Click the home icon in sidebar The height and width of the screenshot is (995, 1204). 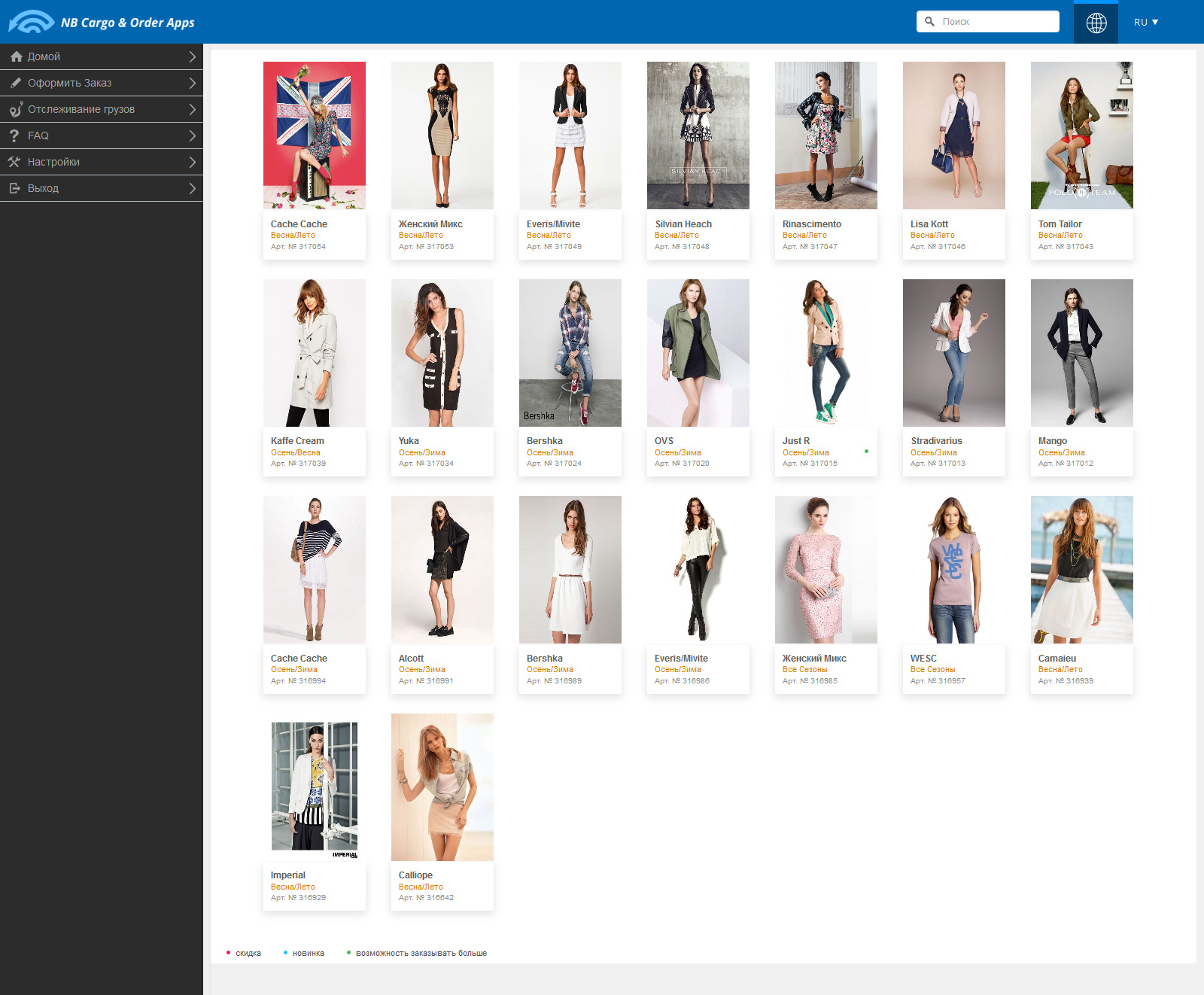tap(16, 56)
